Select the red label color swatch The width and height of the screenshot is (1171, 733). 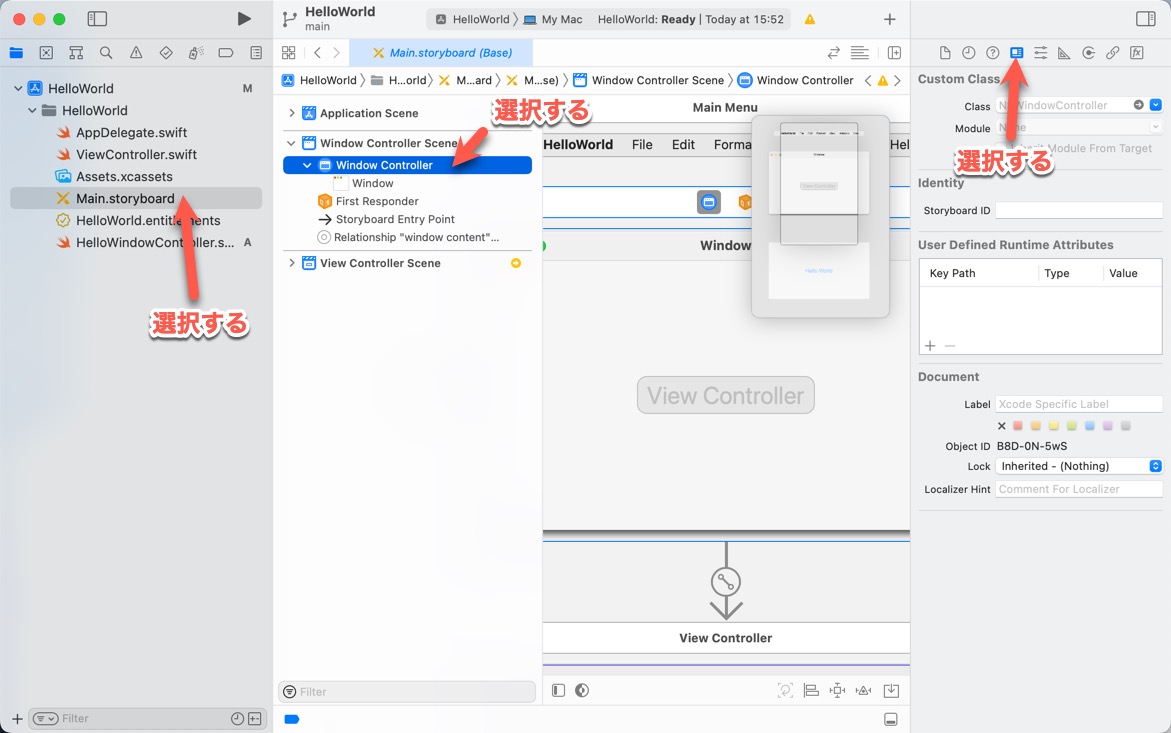[1017, 425]
